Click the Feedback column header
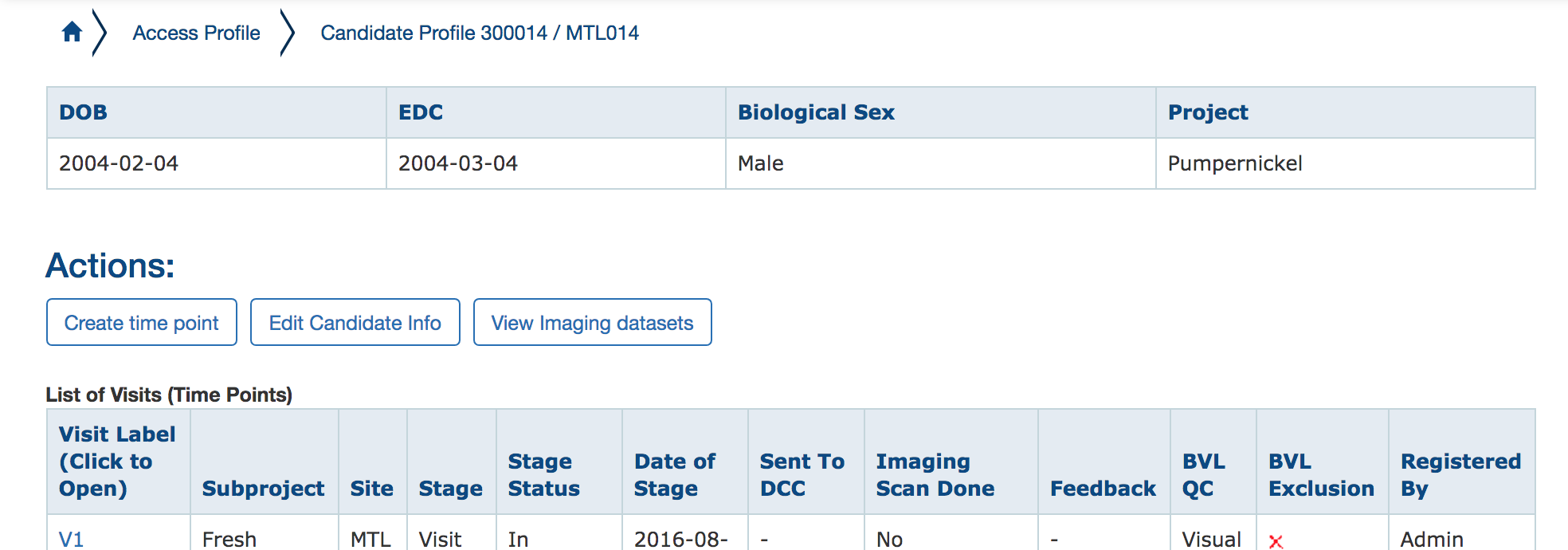 coord(1103,489)
